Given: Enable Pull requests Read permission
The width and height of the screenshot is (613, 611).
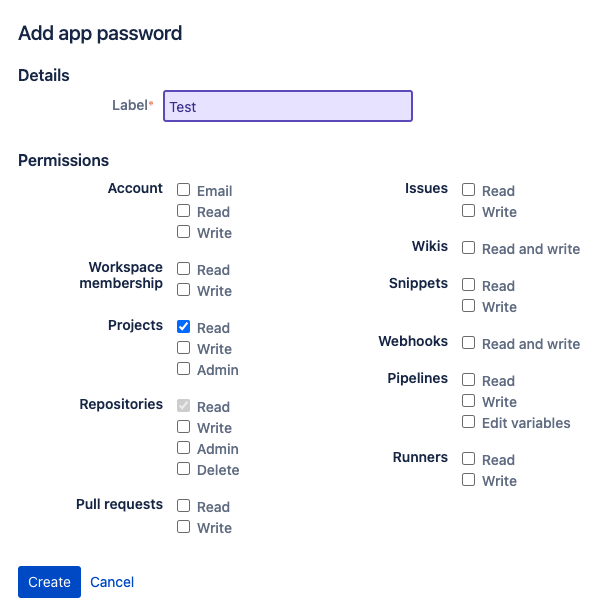Looking at the screenshot, I should pyautogui.click(x=184, y=506).
